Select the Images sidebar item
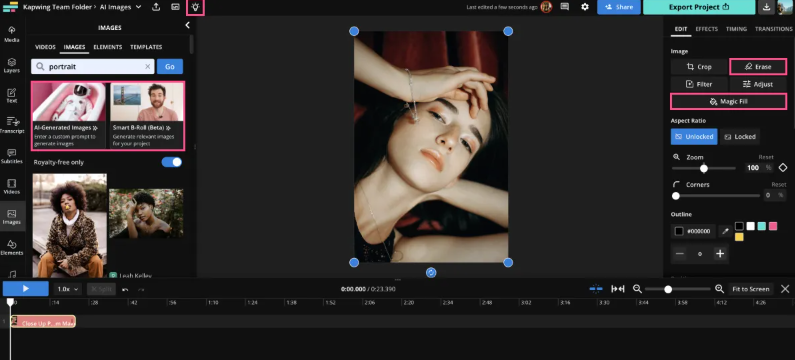 (12, 217)
